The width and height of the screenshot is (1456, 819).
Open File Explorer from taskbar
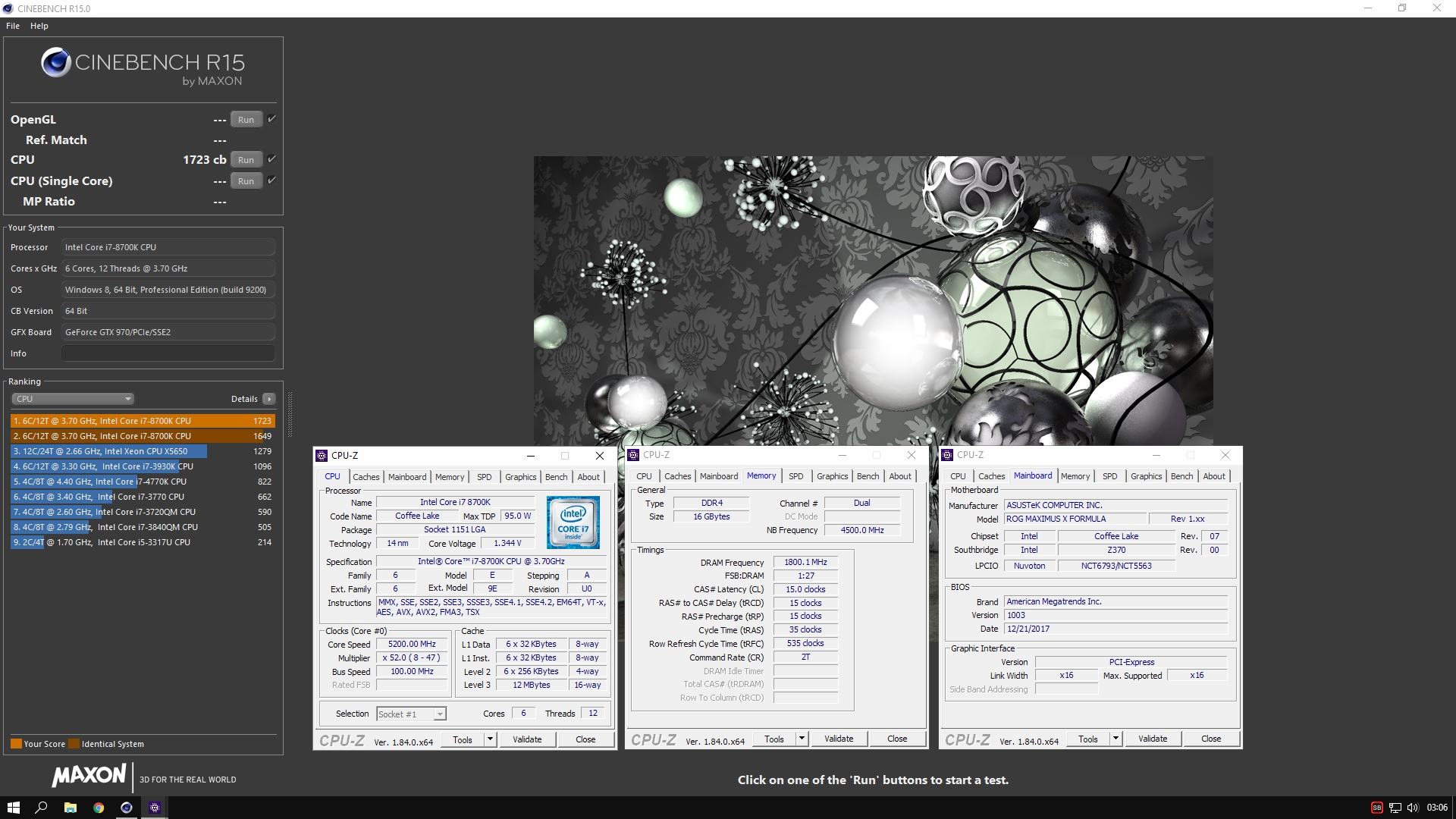[x=70, y=808]
